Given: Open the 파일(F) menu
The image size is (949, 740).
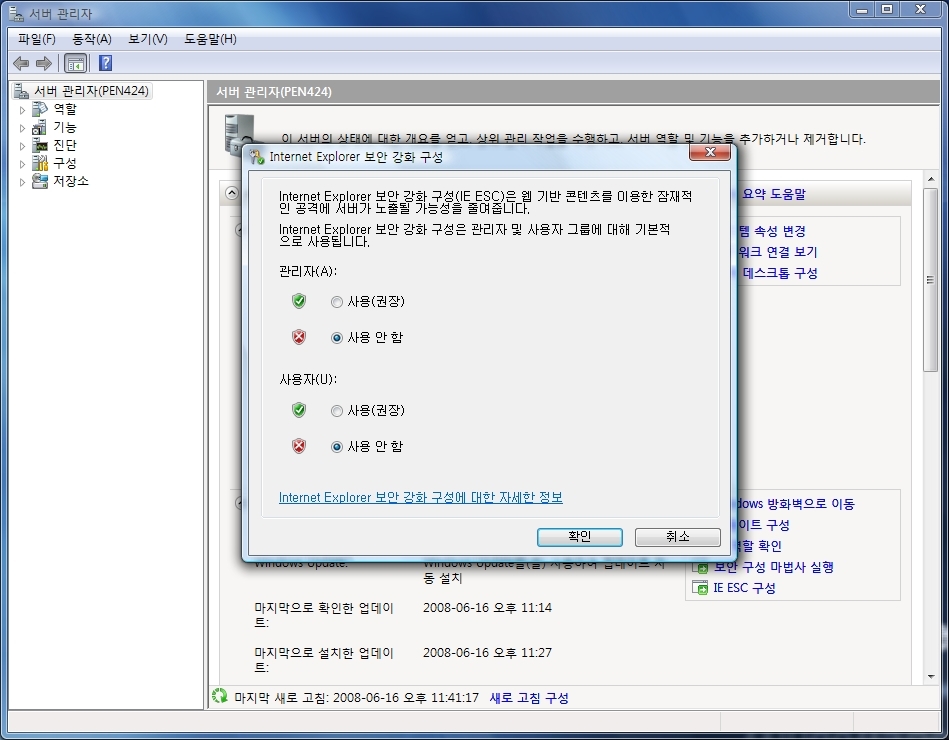Looking at the screenshot, I should point(37,39).
